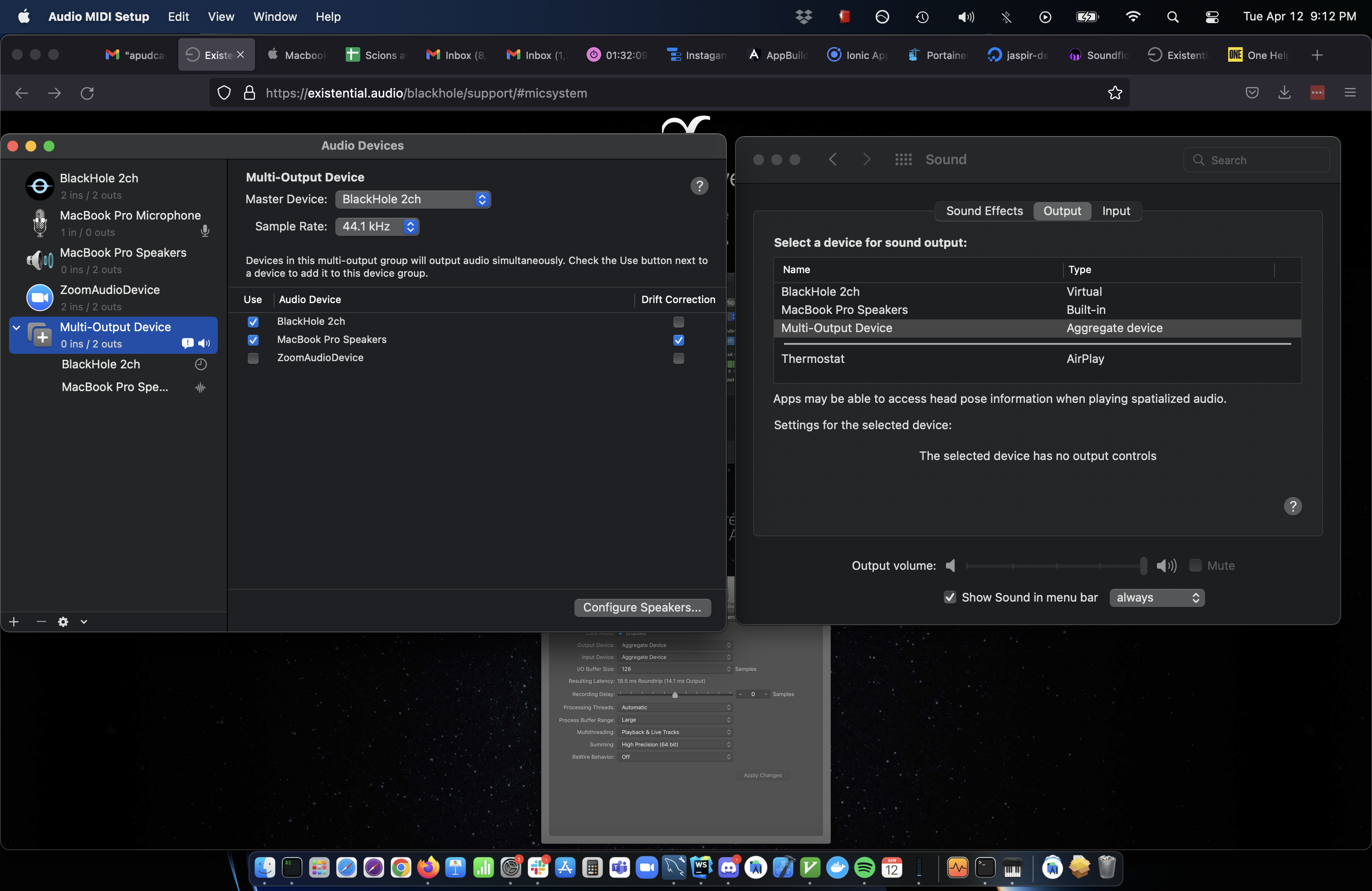The width and height of the screenshot is (1372, 891).
Task: Select Thermostat AirPlay output device
Action: [x=813, y=358]
